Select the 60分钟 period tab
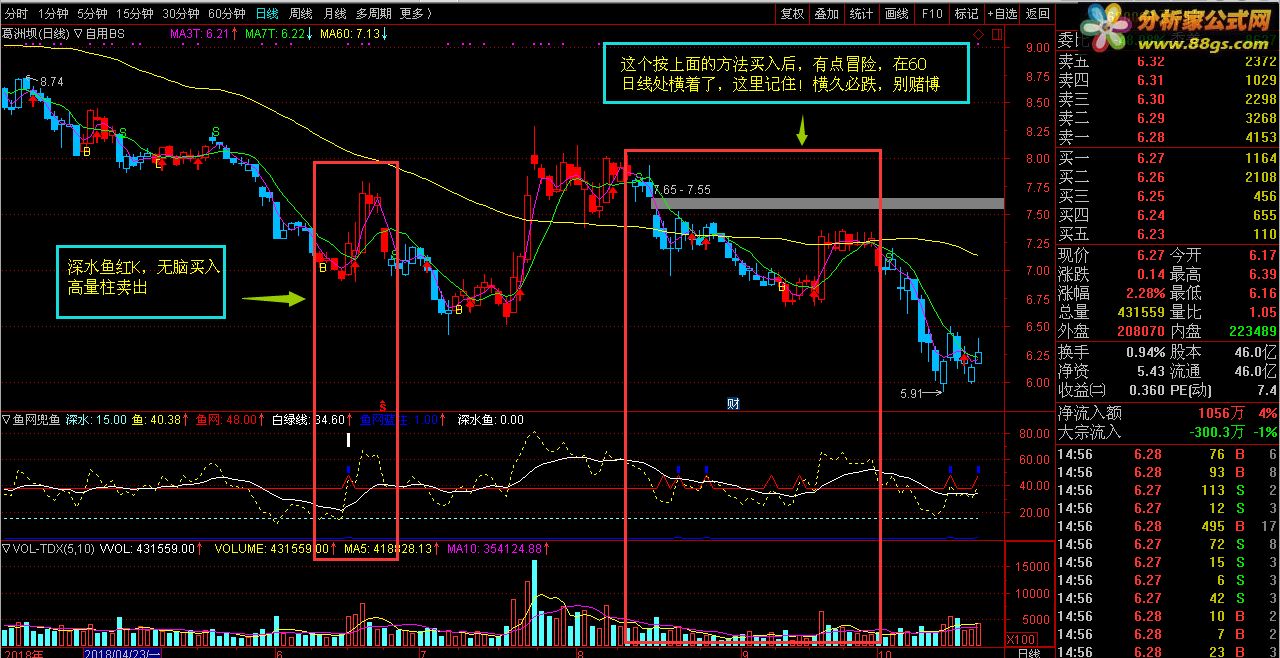 (x=227, y=14)
